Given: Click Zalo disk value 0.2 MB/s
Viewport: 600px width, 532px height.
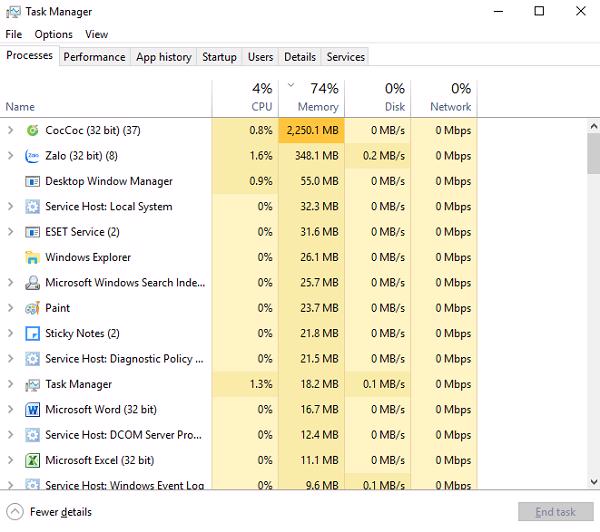Looking at the screenshot, I should coord(384,156).
